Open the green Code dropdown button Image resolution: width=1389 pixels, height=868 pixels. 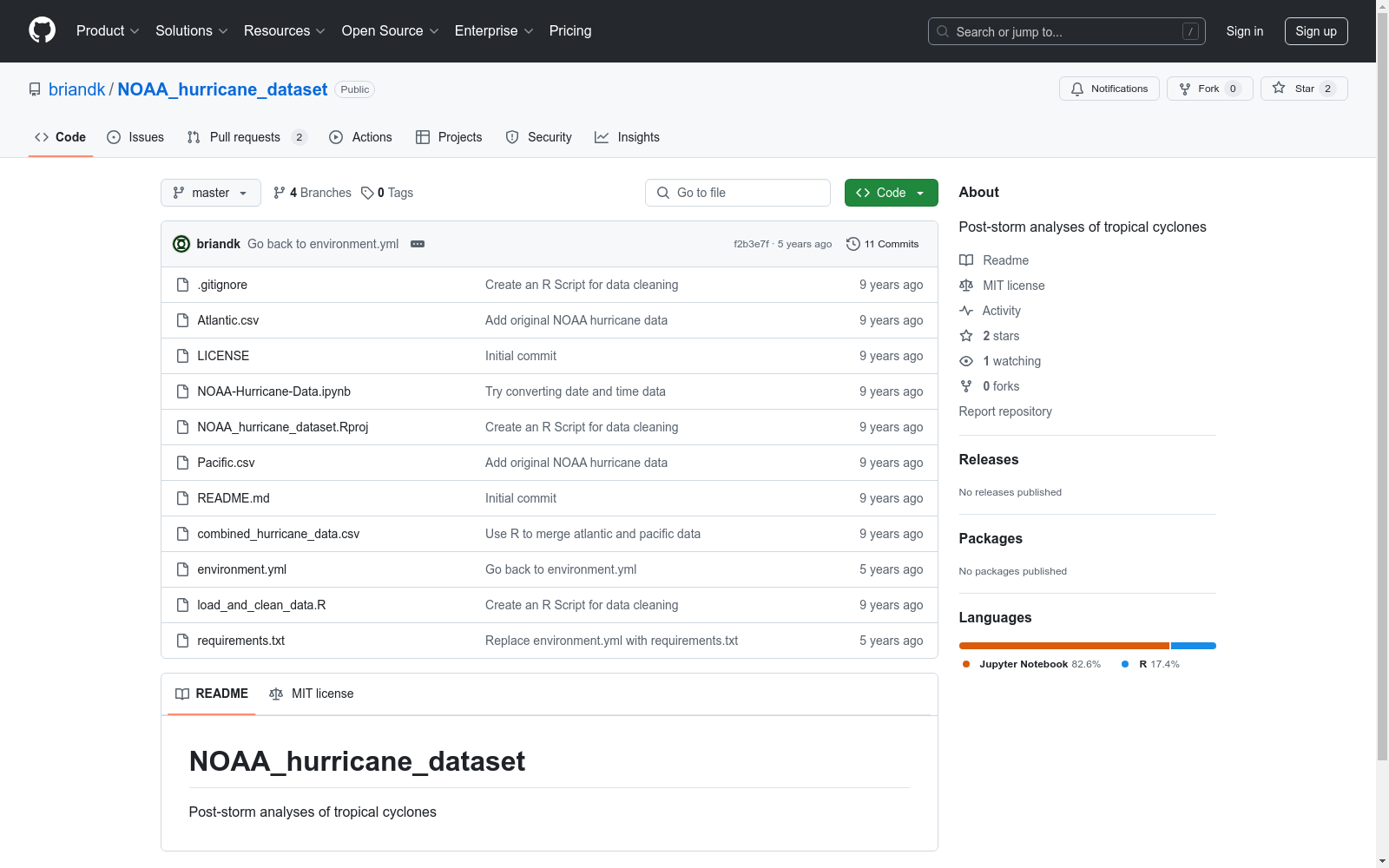coord(891,193)
